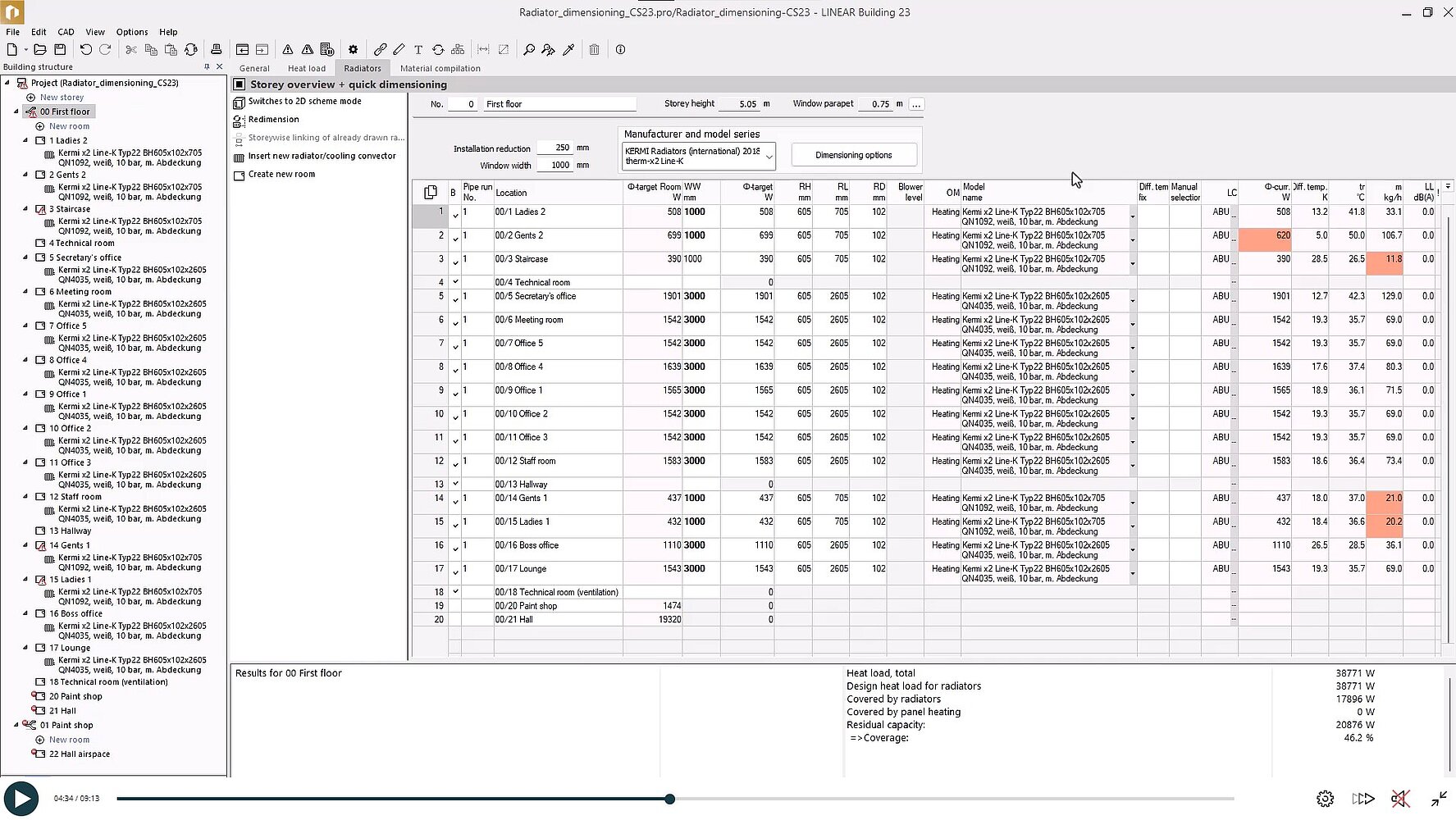This screenshot has width=1456, height=820.
Task: Click the hierarchy structure toolbar icon
Action: tap(458, 50)
